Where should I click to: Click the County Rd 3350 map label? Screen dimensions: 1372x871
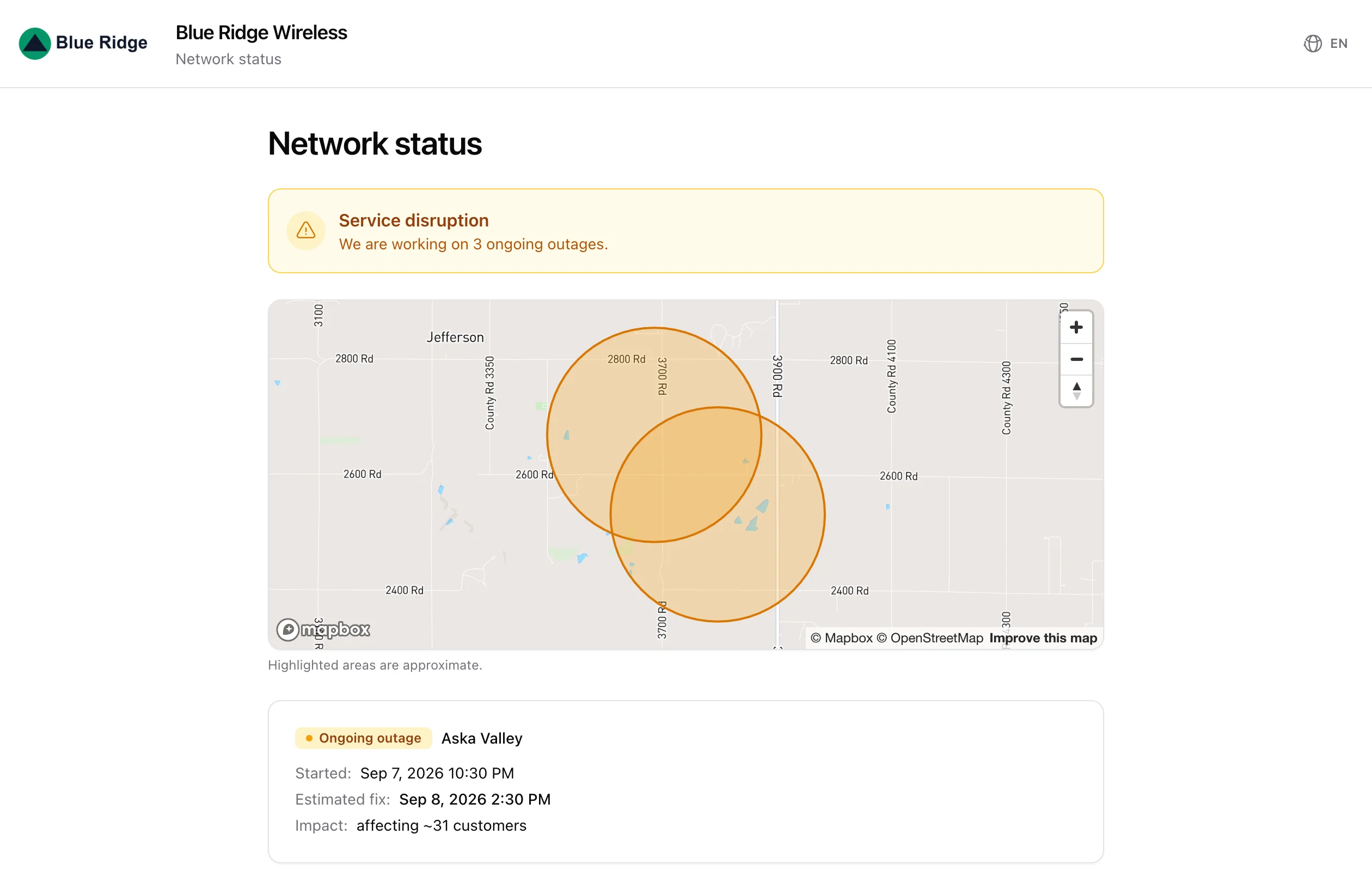(489, 392)
